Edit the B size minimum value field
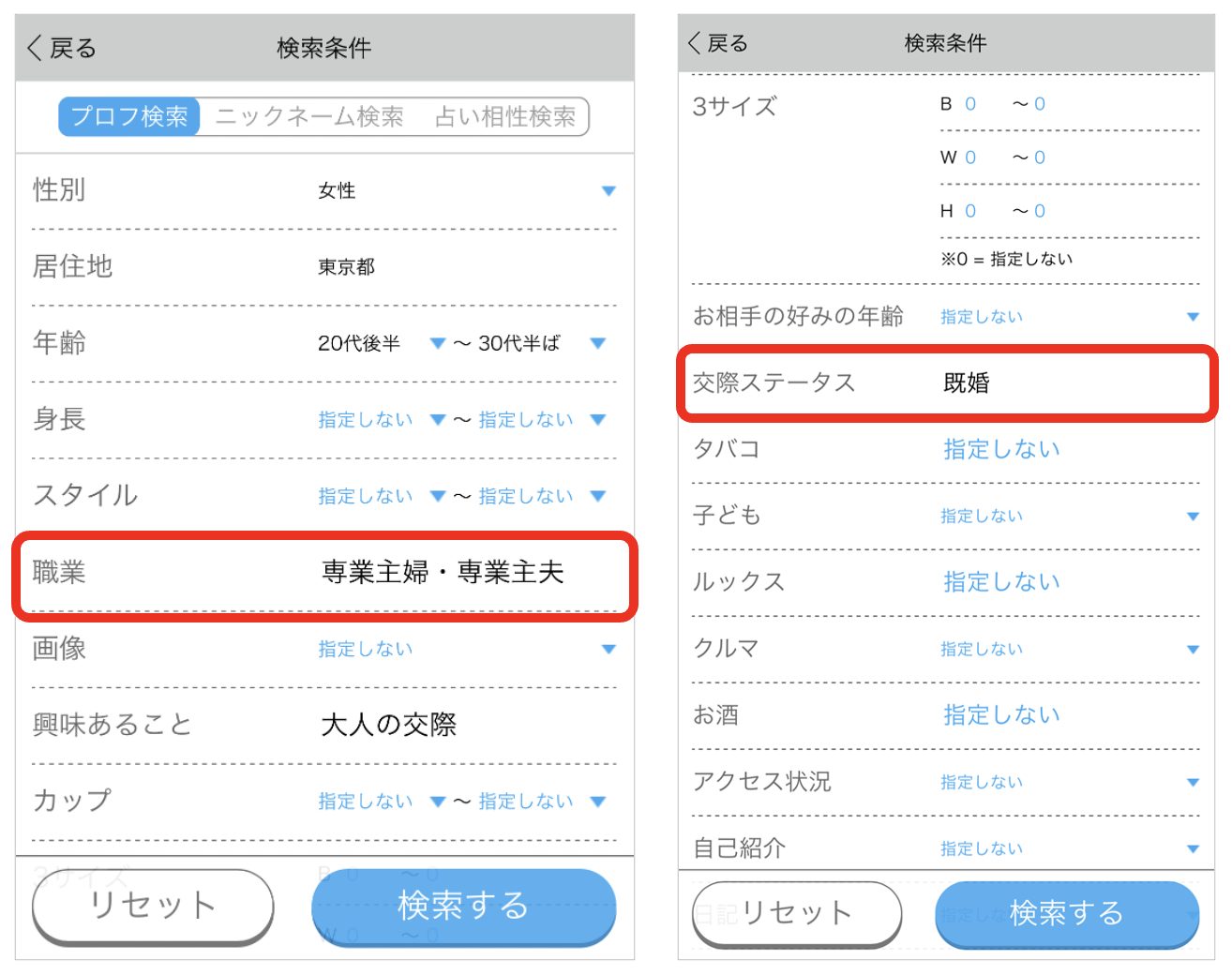This screenshot has height=975, width=1232. point(970,104)
